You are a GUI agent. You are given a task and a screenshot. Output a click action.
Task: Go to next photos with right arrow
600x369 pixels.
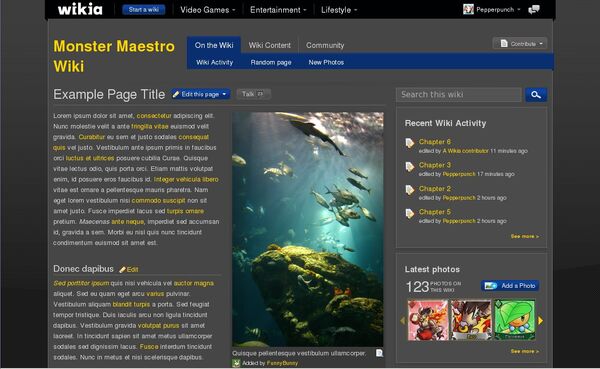(x=540, y=320)
